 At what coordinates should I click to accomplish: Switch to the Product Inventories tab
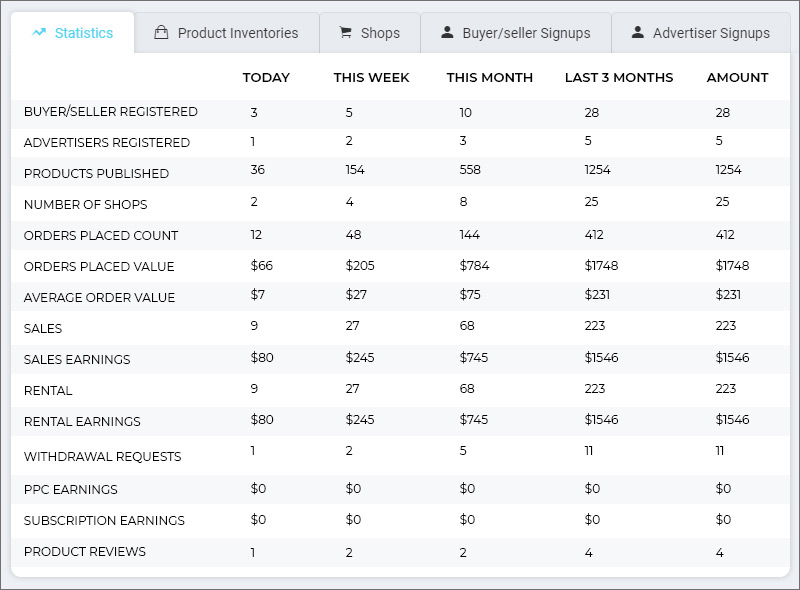coord(237,33)
